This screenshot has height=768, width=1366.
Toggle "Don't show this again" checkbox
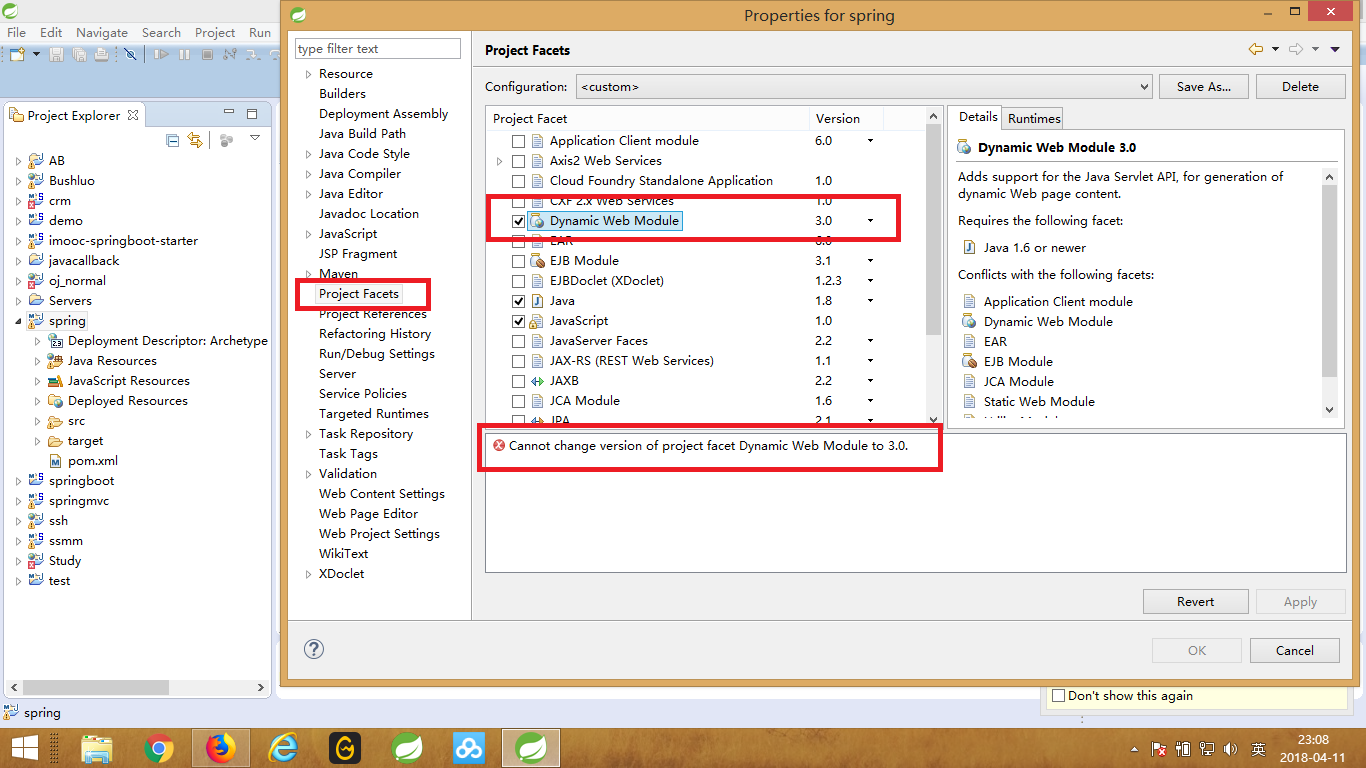pyautogui.click(x=1058, y=696)
